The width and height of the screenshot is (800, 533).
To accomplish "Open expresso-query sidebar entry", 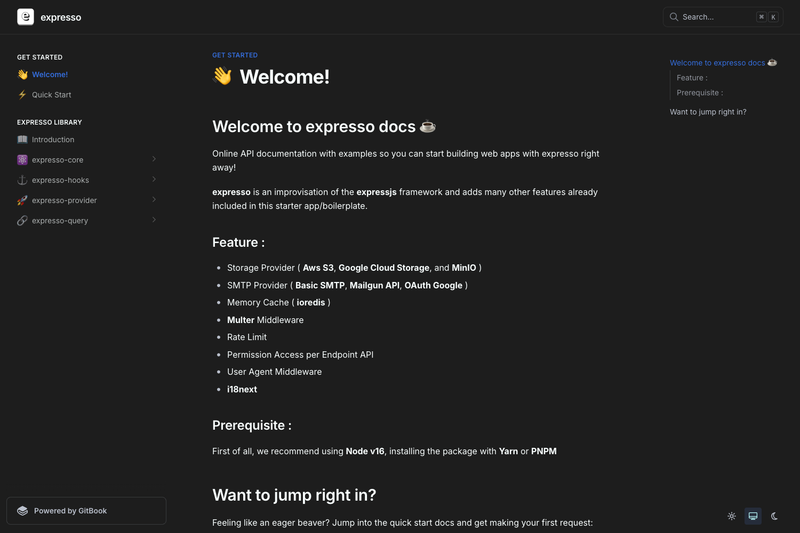I will pyautogui.click(x=60, y=221).
